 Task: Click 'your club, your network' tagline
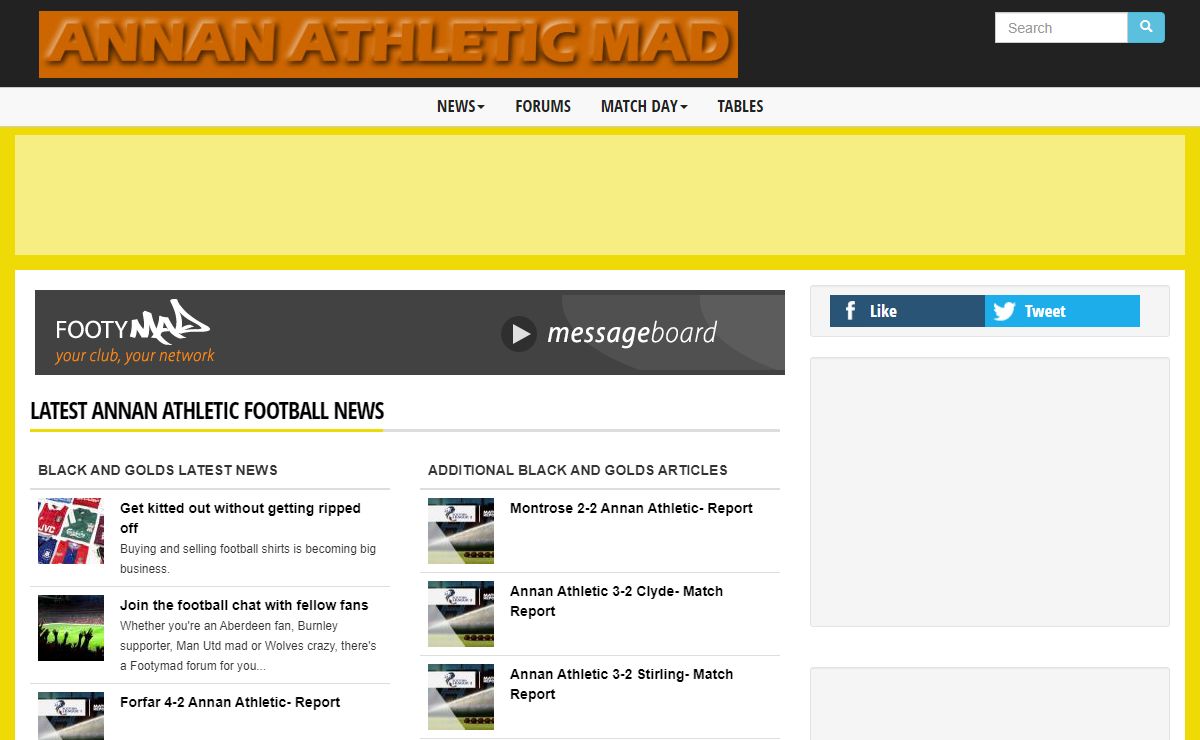(135, 356)
